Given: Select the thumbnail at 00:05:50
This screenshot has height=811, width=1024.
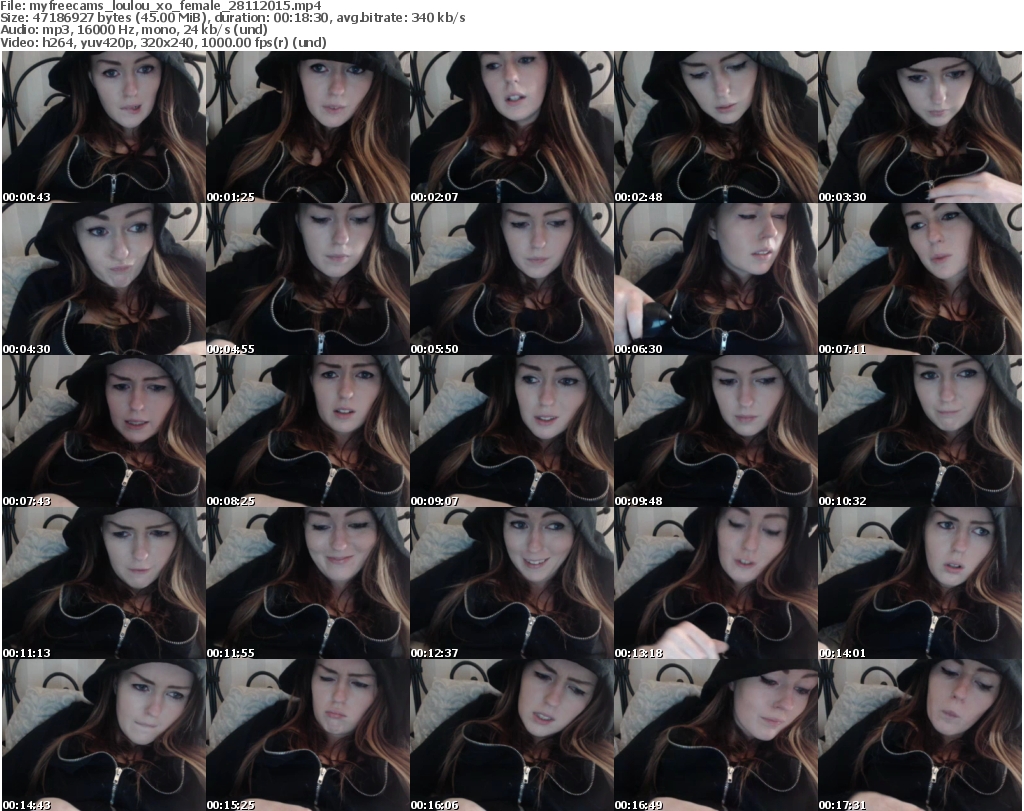Looking at the screenshot, I should 512,279.
